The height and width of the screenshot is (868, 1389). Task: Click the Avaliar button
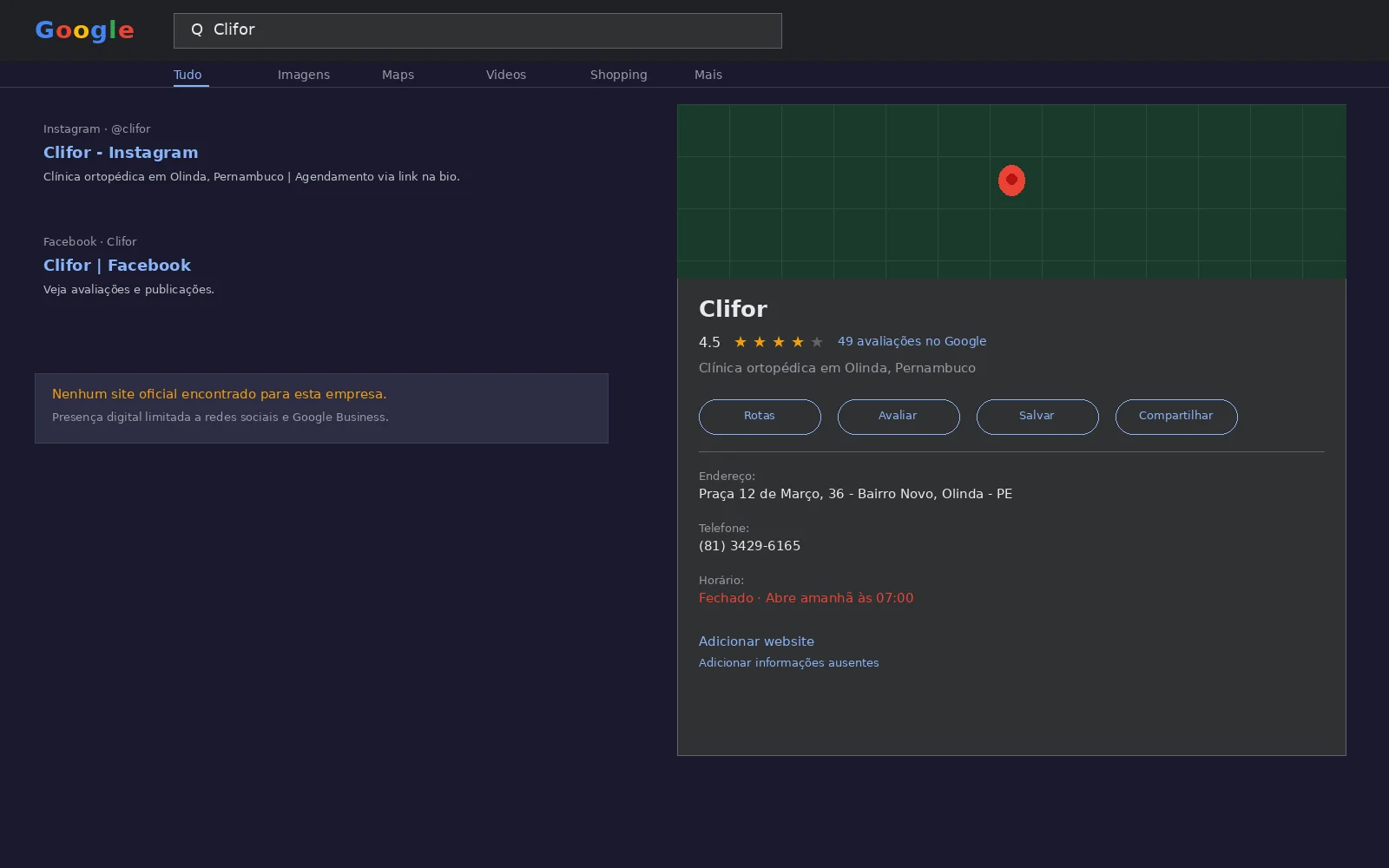pyautogui.click(x=899, y=417)
